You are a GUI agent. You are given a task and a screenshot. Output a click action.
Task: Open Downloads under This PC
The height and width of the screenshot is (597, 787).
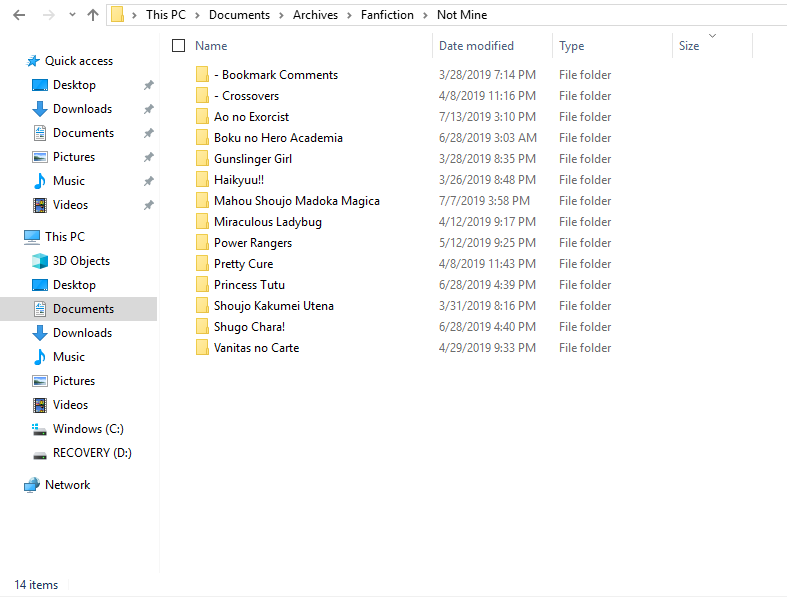tap(82, 333)
